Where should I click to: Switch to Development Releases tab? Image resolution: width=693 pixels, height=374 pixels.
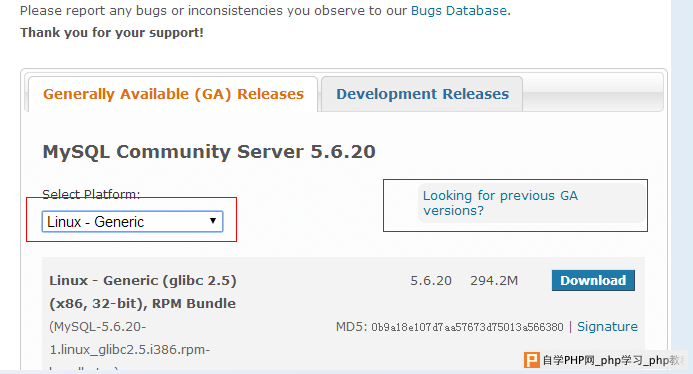422,94
